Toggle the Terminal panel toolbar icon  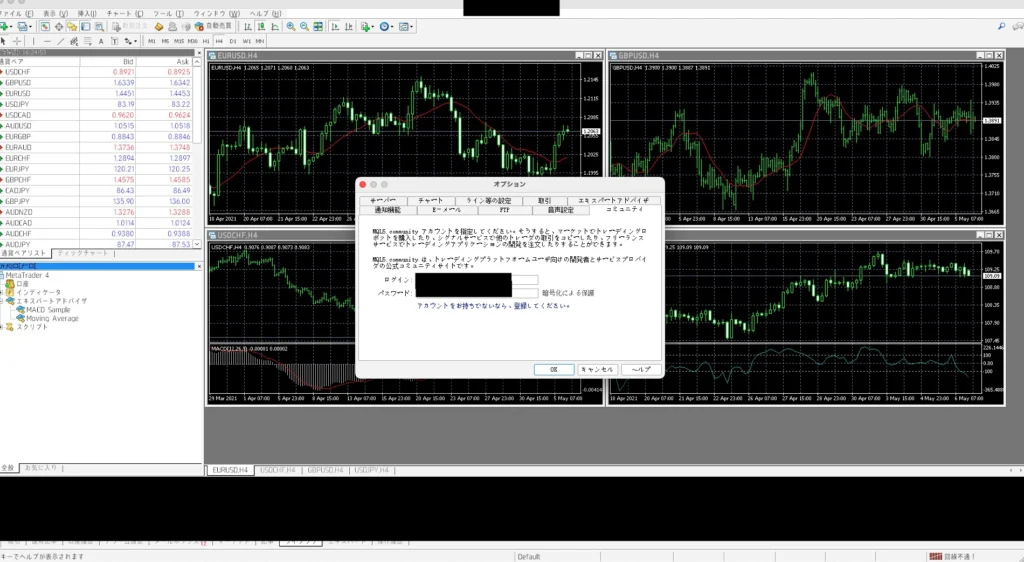pyautogui.click(x=86, y=27)
